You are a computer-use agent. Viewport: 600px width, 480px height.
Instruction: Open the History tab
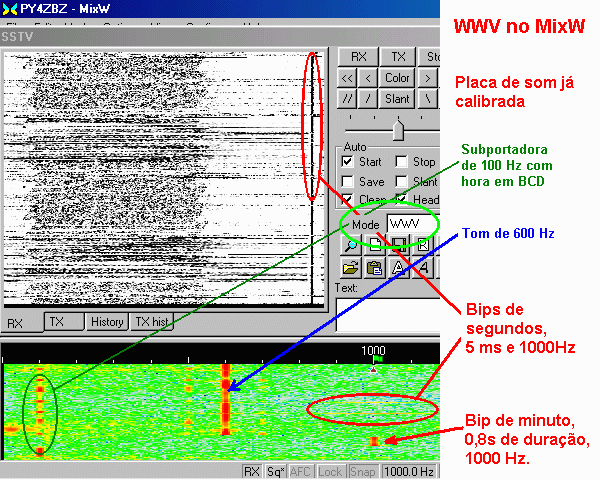pyautogui.click(x=107, y=322)
